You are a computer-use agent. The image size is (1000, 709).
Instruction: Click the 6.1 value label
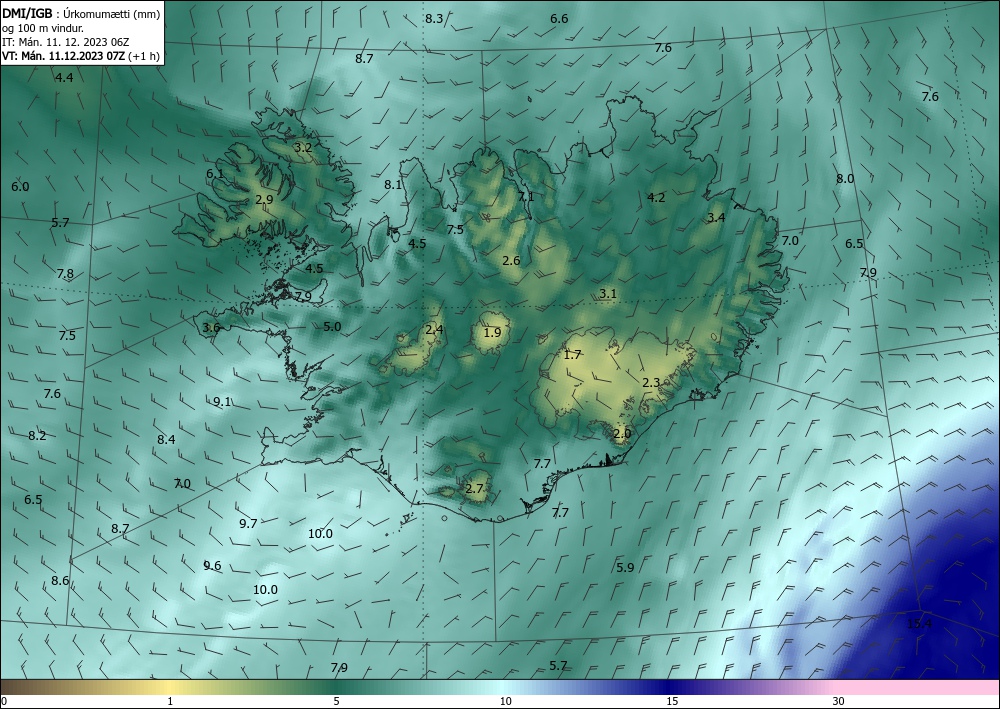(215, 173)
